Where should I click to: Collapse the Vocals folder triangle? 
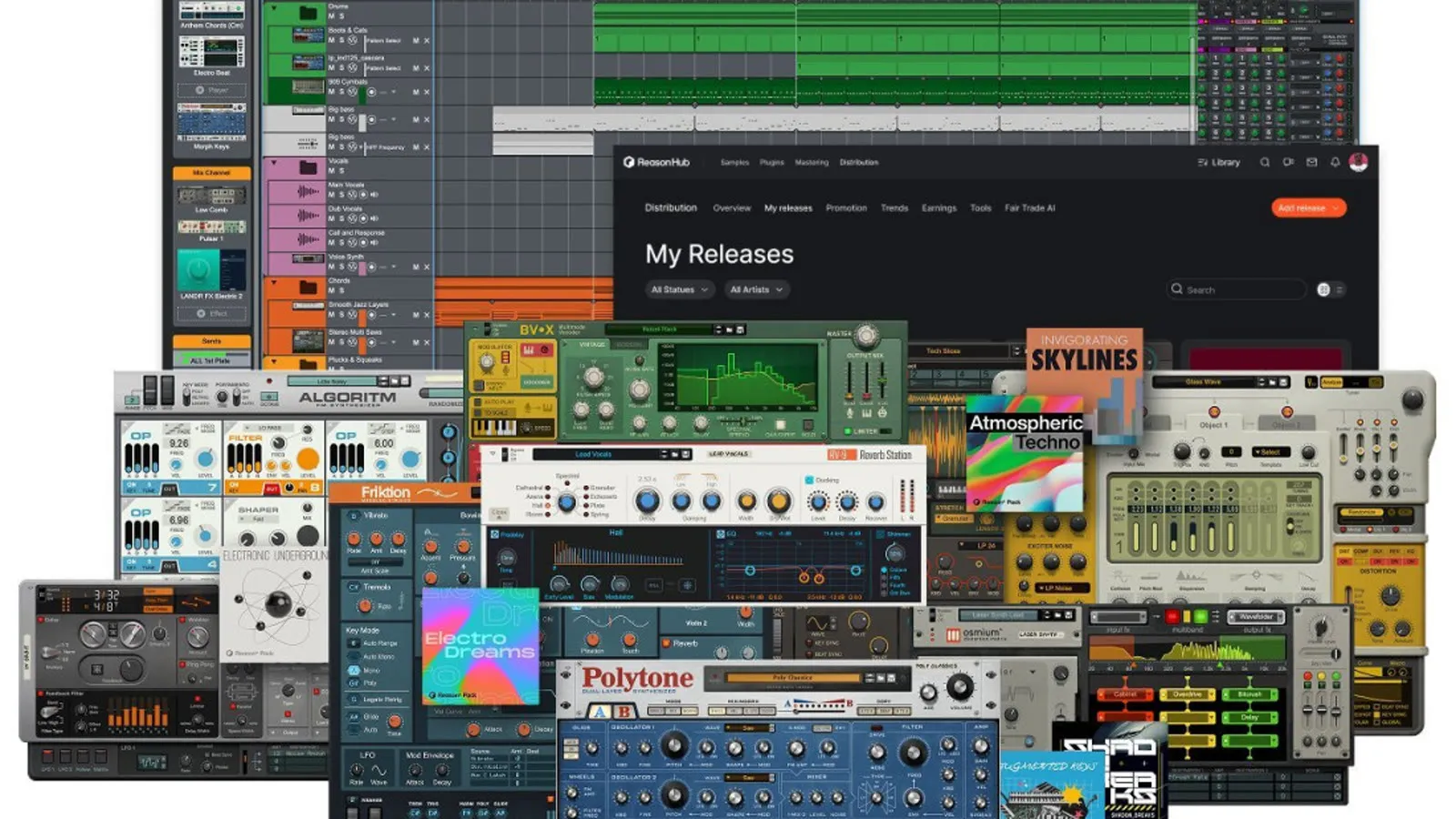coord(274,163)
